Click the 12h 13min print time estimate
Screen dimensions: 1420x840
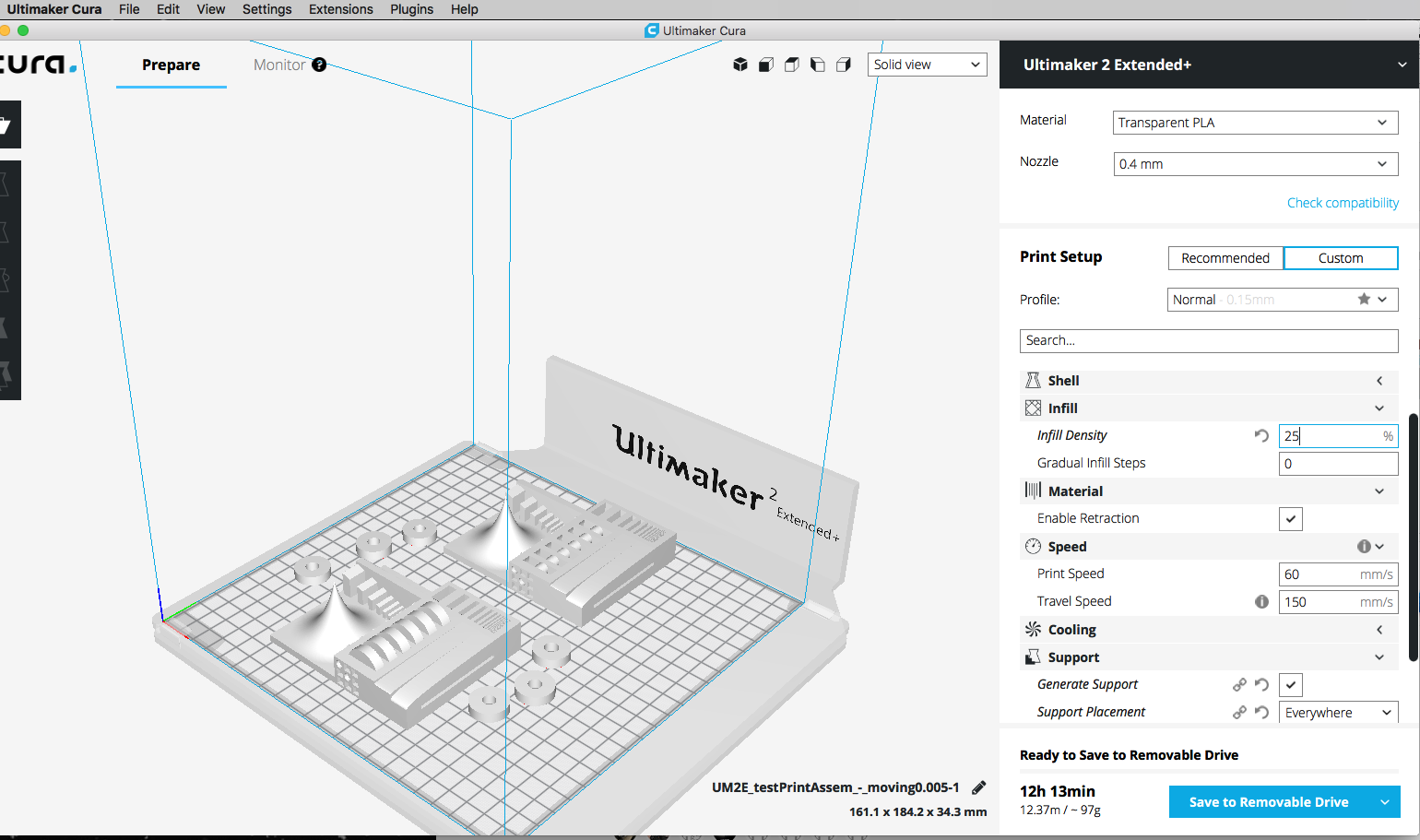(1058, 791)
